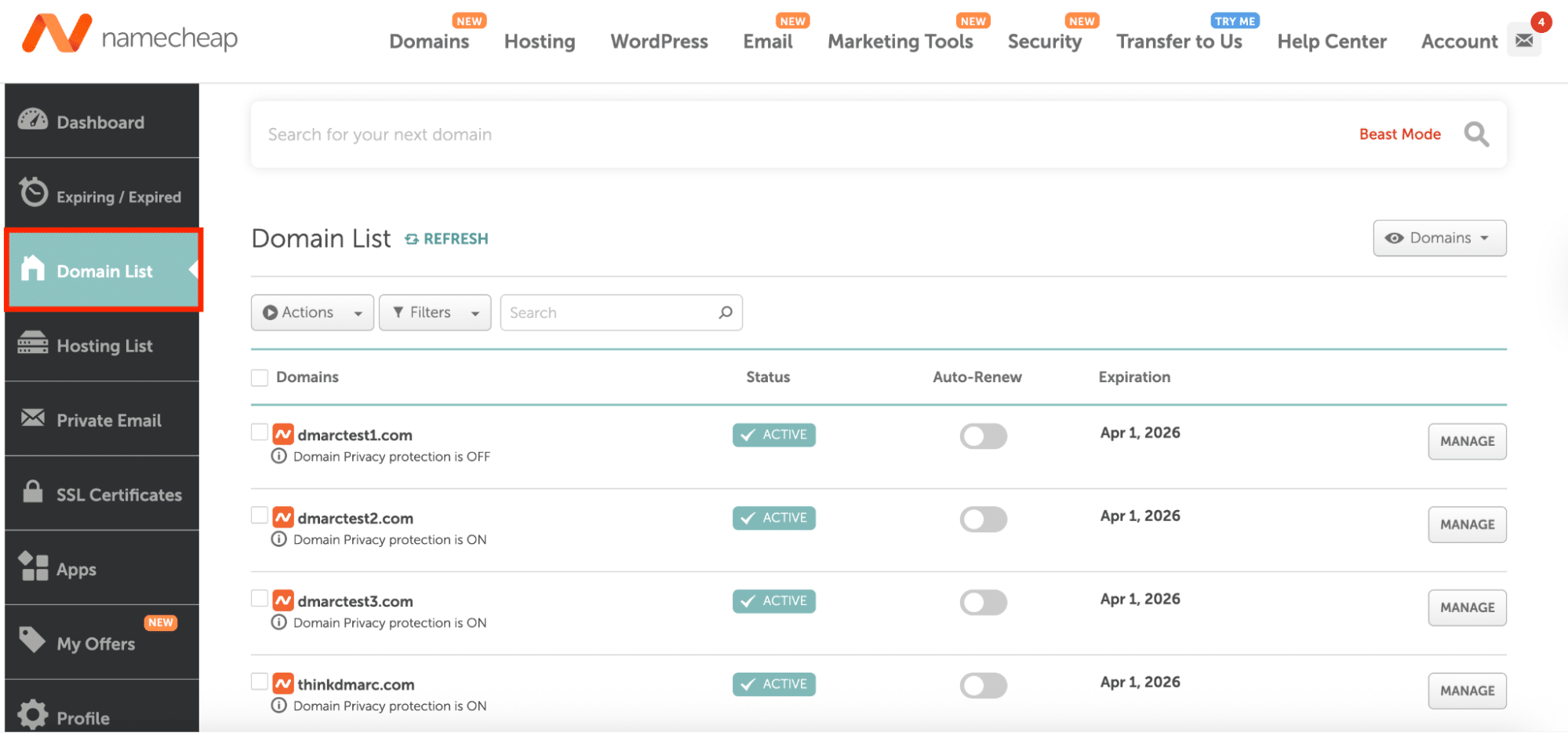Screen dimensions: 1568x733
Task: Click info icon under dmarctest1.com
Action: (278, 456)
